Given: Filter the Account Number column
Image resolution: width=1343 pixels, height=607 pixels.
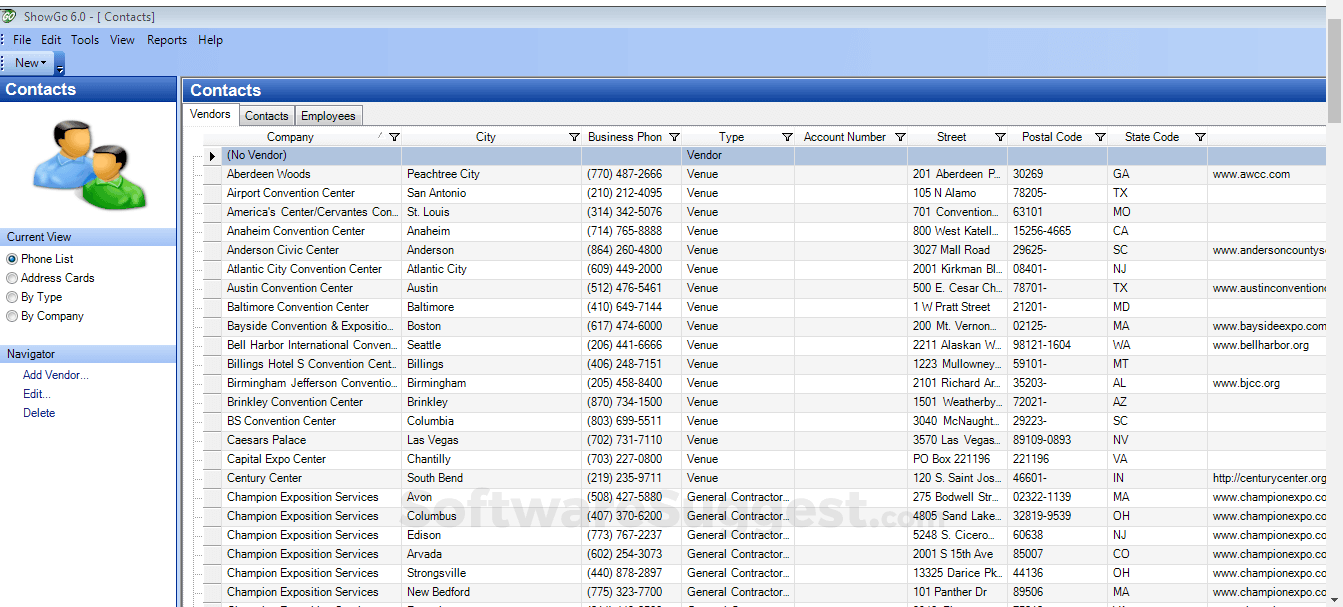Looking at the screenshot, I should click(900, 137).
